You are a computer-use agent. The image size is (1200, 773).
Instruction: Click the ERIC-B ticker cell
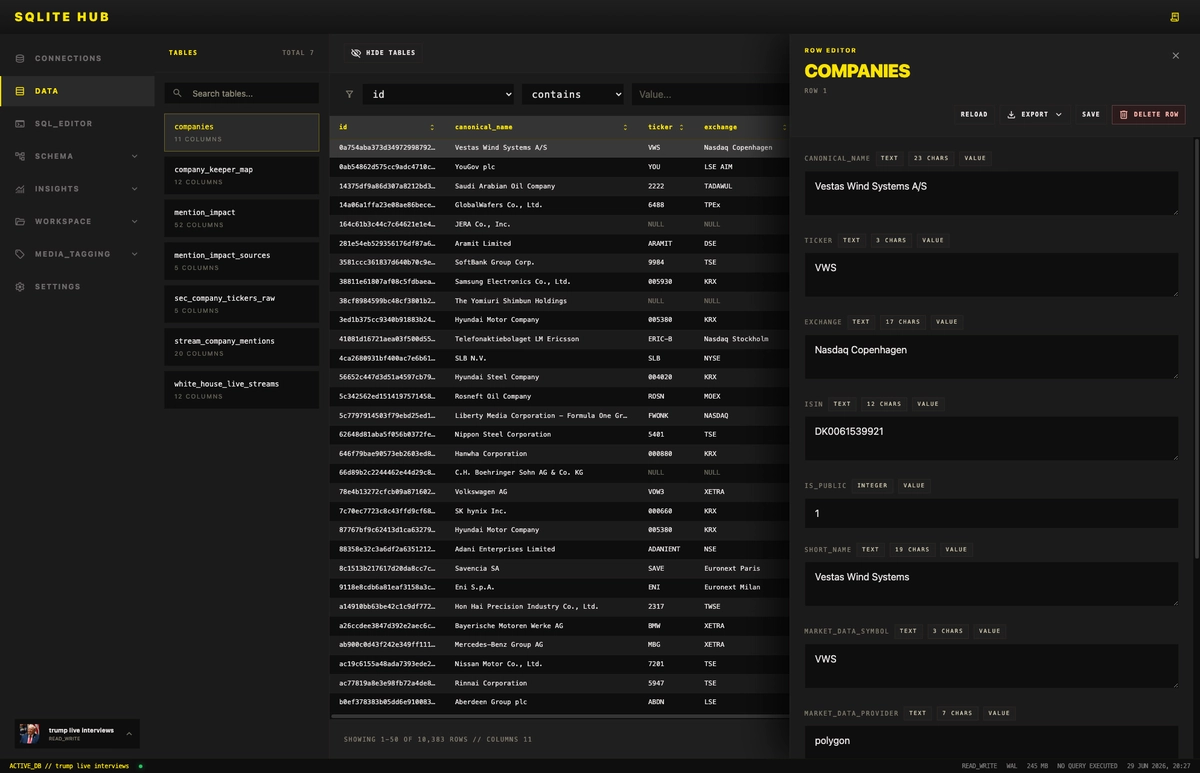(660, 339)
